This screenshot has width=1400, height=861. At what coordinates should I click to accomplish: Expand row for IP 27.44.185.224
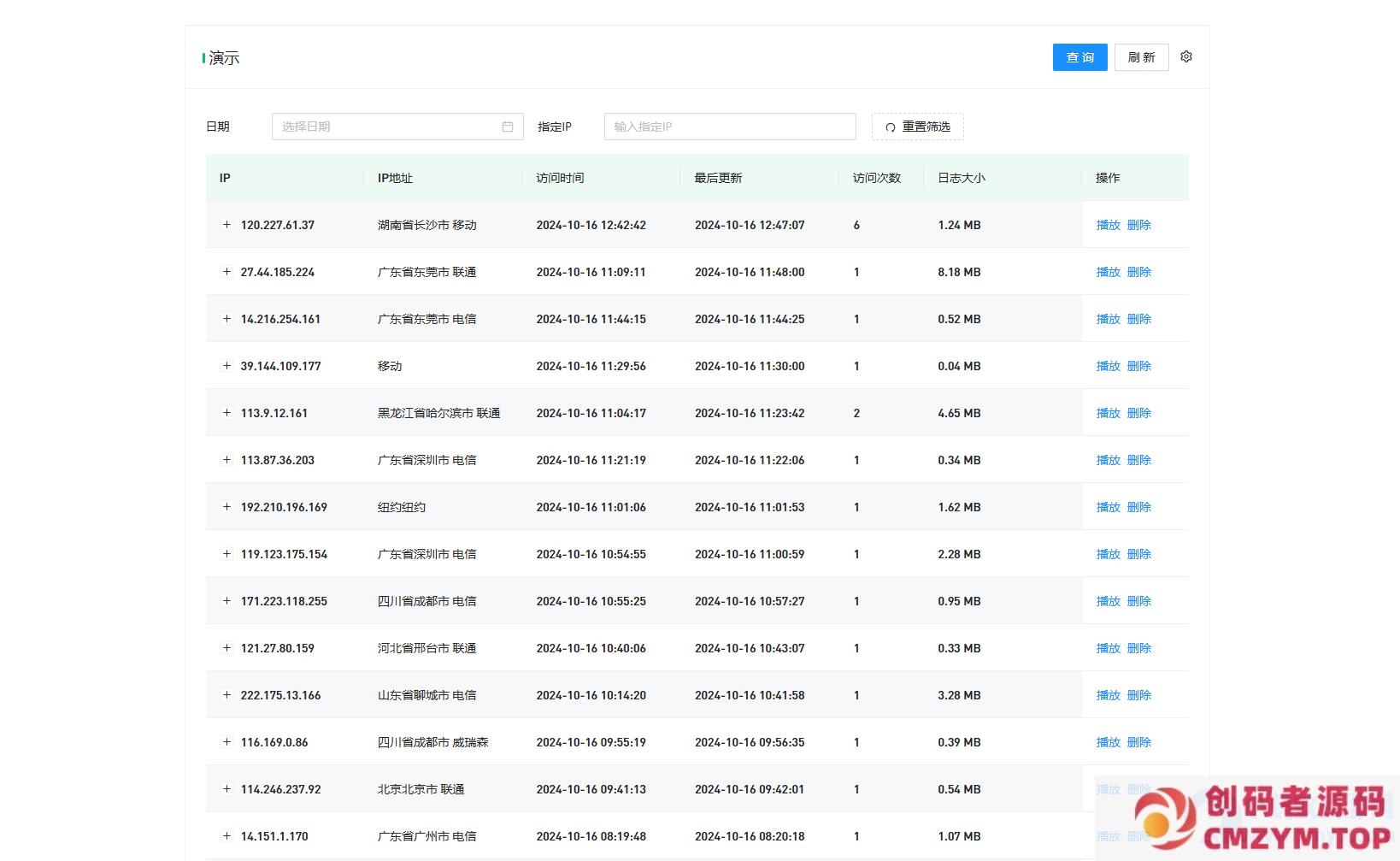pyautogui.click(x=226, y=272)
